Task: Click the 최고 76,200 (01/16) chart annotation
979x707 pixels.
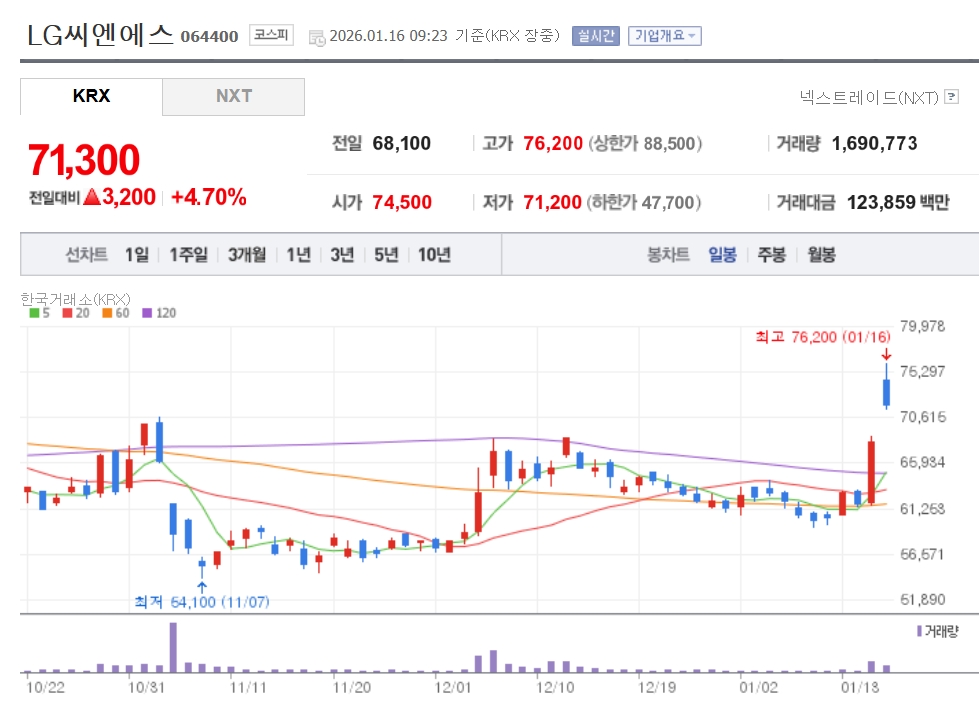Action: coord(823,337)
